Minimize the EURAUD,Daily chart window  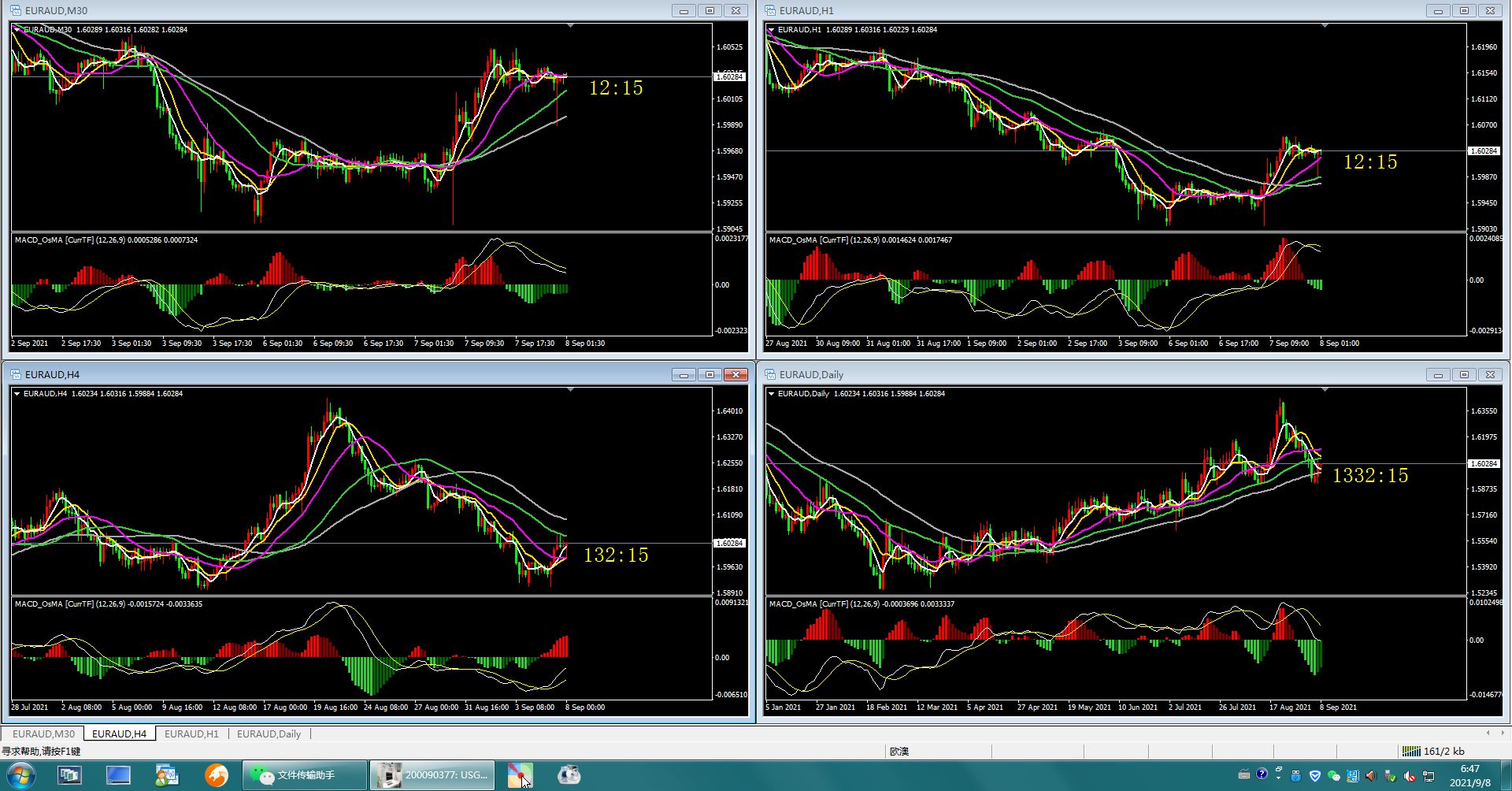[1438, 374]
